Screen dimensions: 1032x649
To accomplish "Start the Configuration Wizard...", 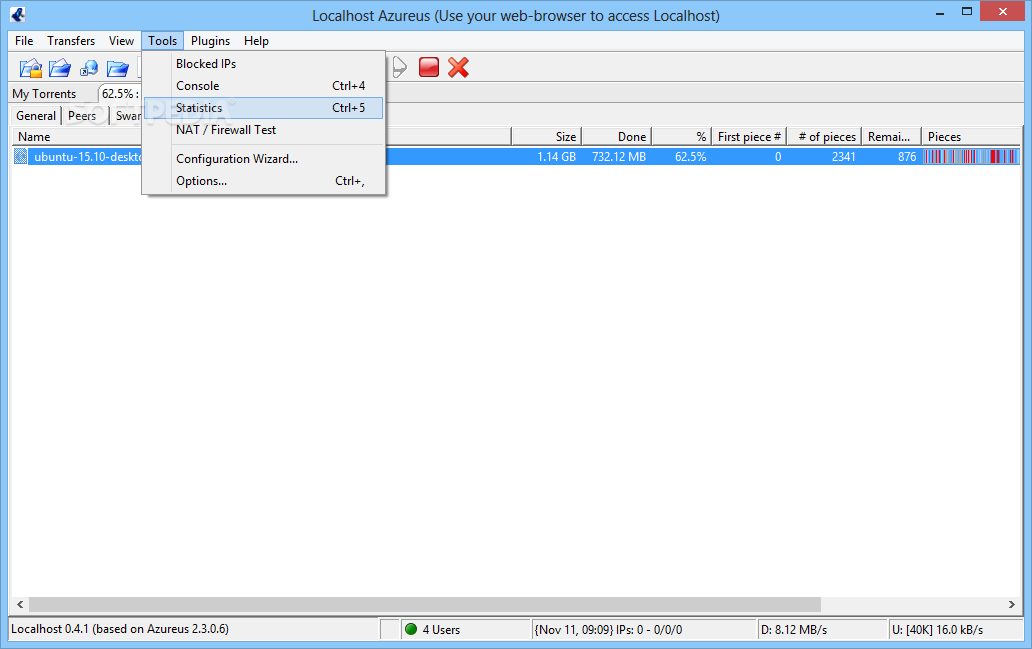I will click(263, 159).
